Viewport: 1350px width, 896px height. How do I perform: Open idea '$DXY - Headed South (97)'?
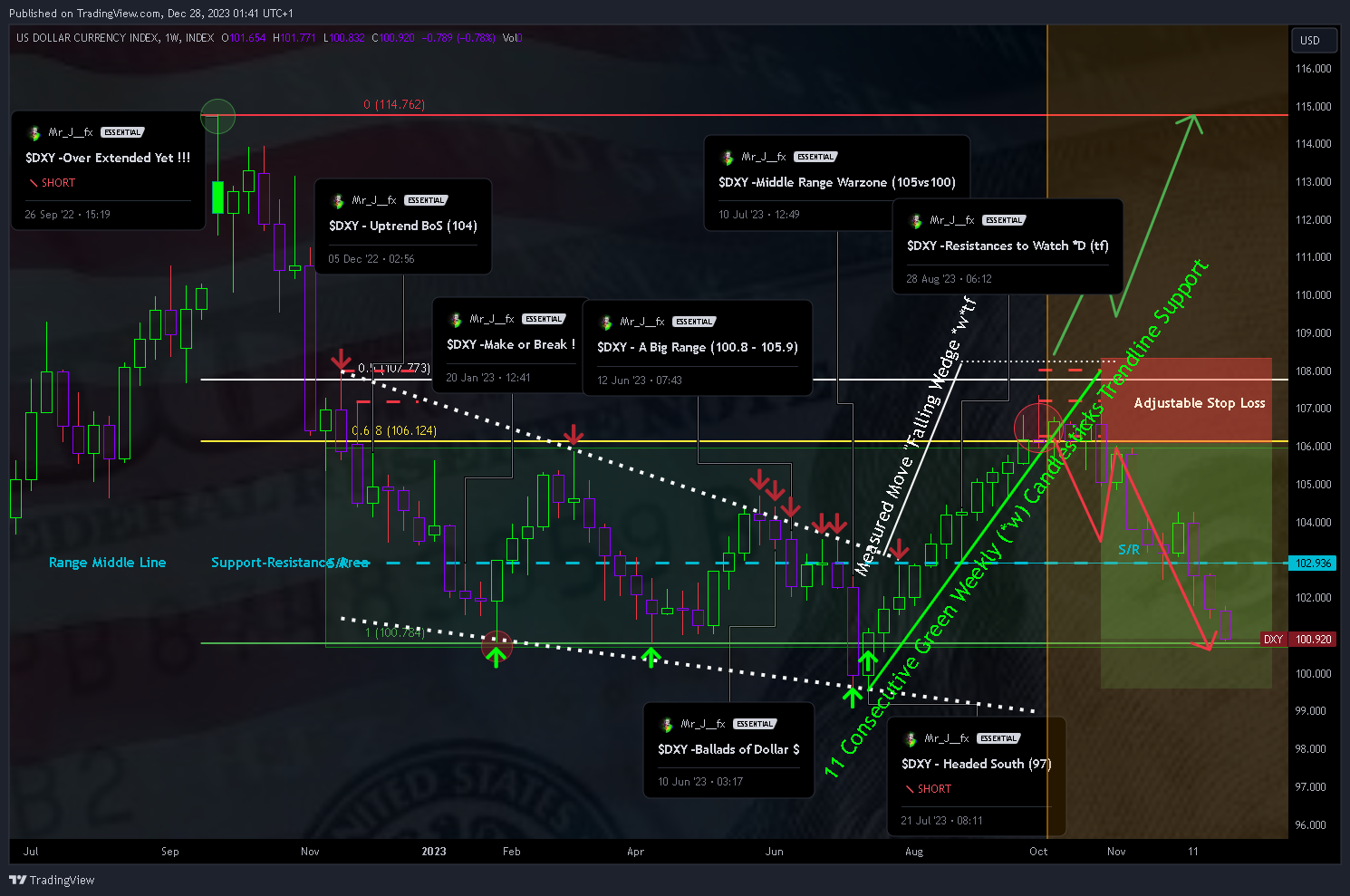977,764
